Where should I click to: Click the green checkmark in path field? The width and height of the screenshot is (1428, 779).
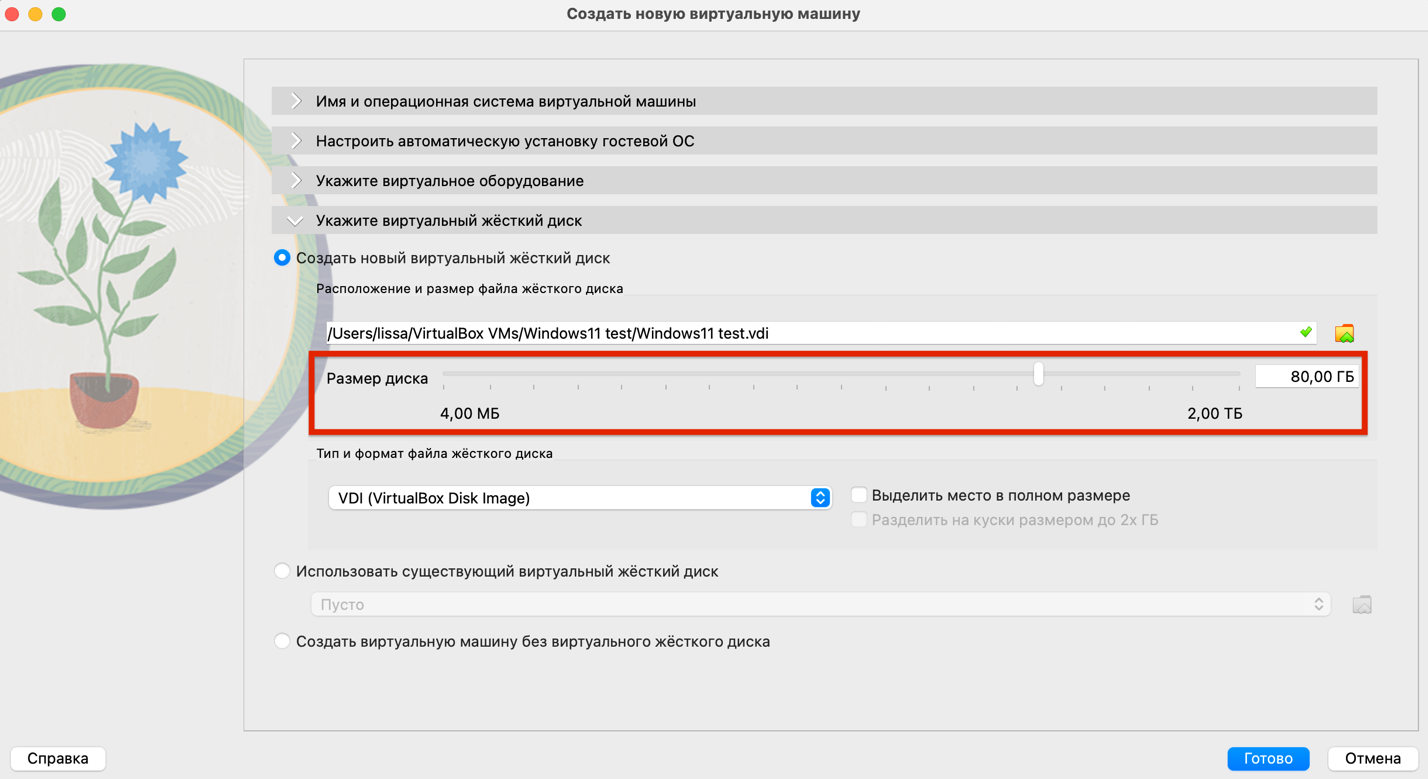point(1305,332)
